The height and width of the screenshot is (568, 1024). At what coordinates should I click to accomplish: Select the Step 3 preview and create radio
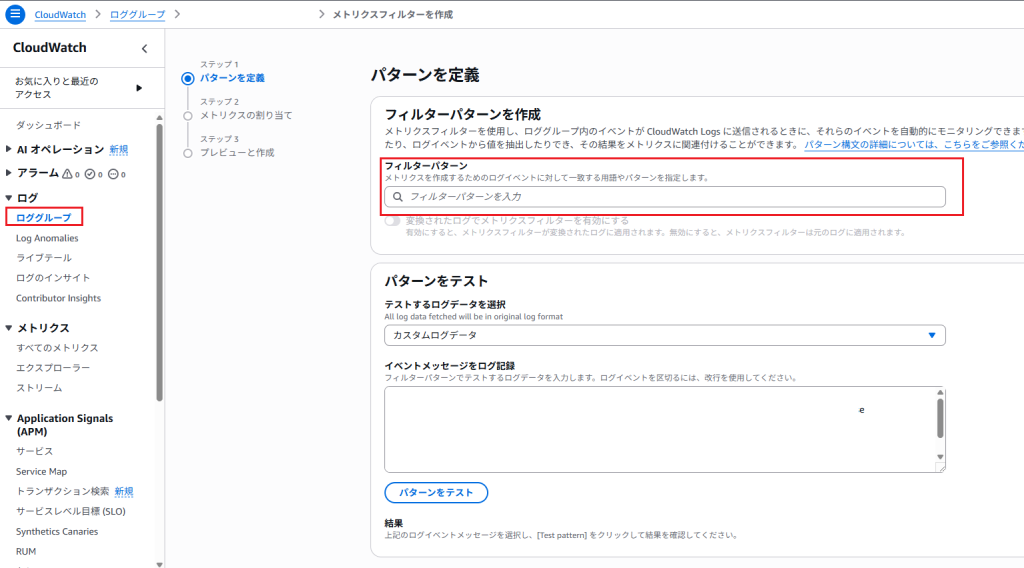(188, 153)
